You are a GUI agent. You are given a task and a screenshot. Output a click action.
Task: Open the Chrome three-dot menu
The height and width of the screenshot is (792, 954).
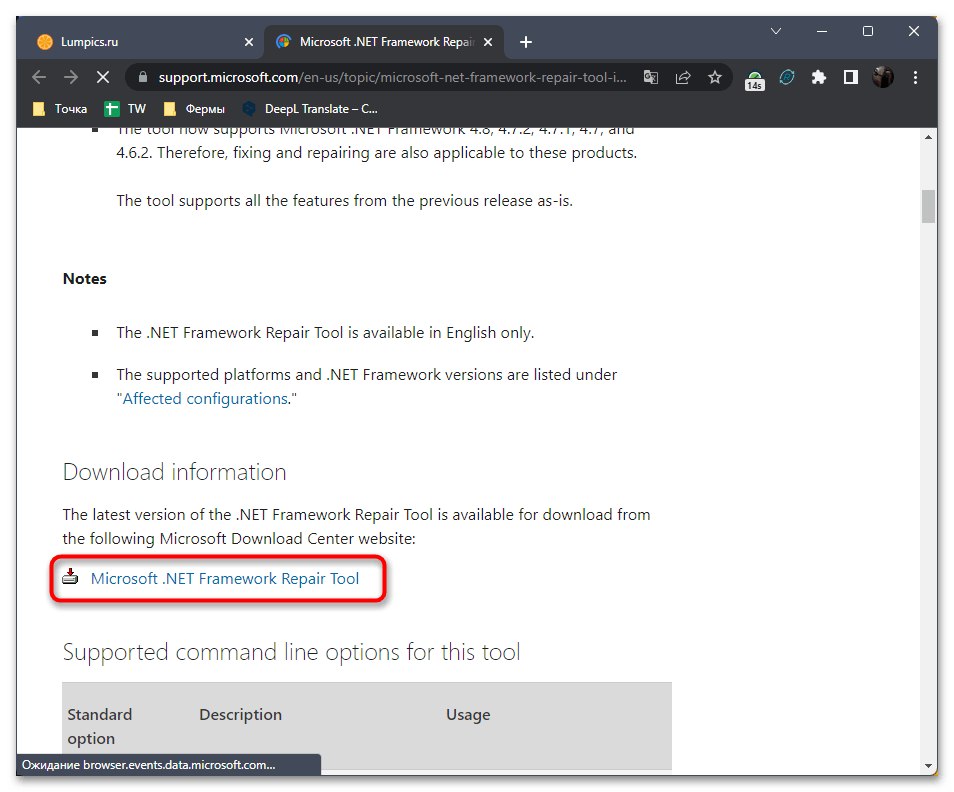click(915, 77)
